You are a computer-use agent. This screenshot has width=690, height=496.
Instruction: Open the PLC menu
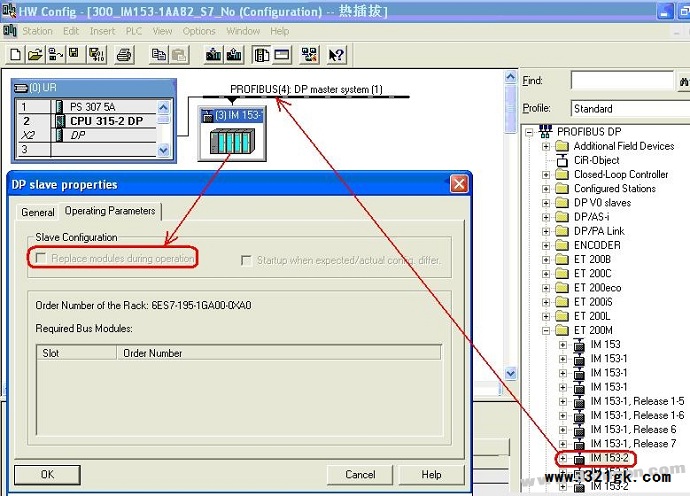(x=134, y=31)
